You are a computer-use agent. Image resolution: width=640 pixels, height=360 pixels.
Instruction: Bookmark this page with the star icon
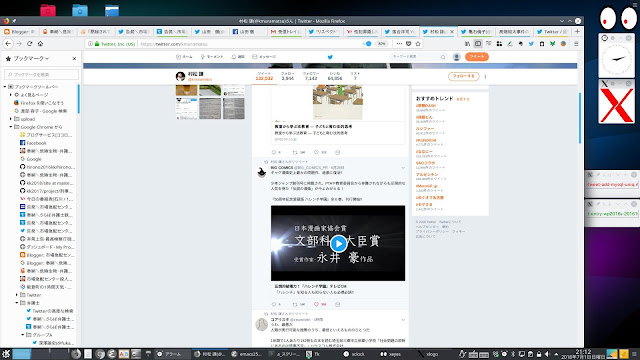click(418, 44)
